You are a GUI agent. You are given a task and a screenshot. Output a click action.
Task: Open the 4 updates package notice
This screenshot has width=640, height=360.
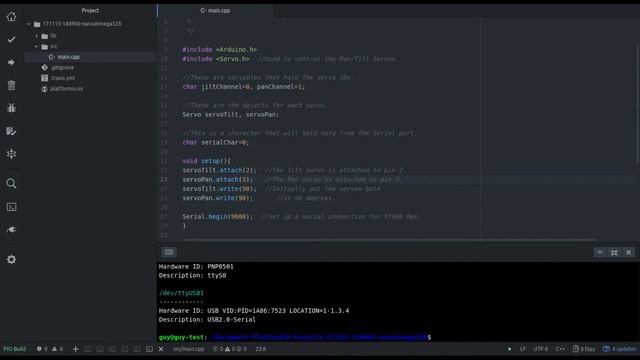pos(620,349)
